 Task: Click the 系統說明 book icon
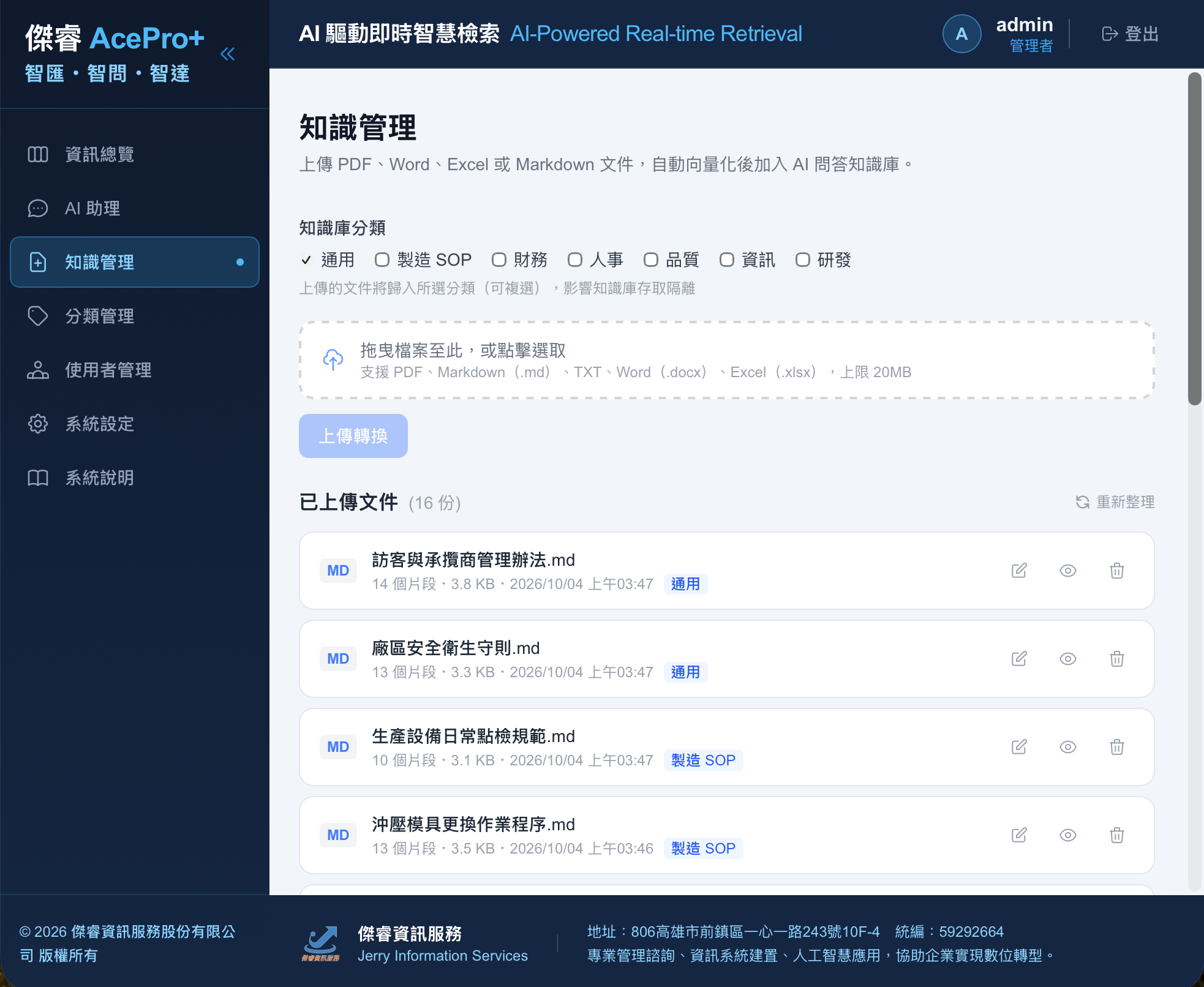click(x=38, y=478)
